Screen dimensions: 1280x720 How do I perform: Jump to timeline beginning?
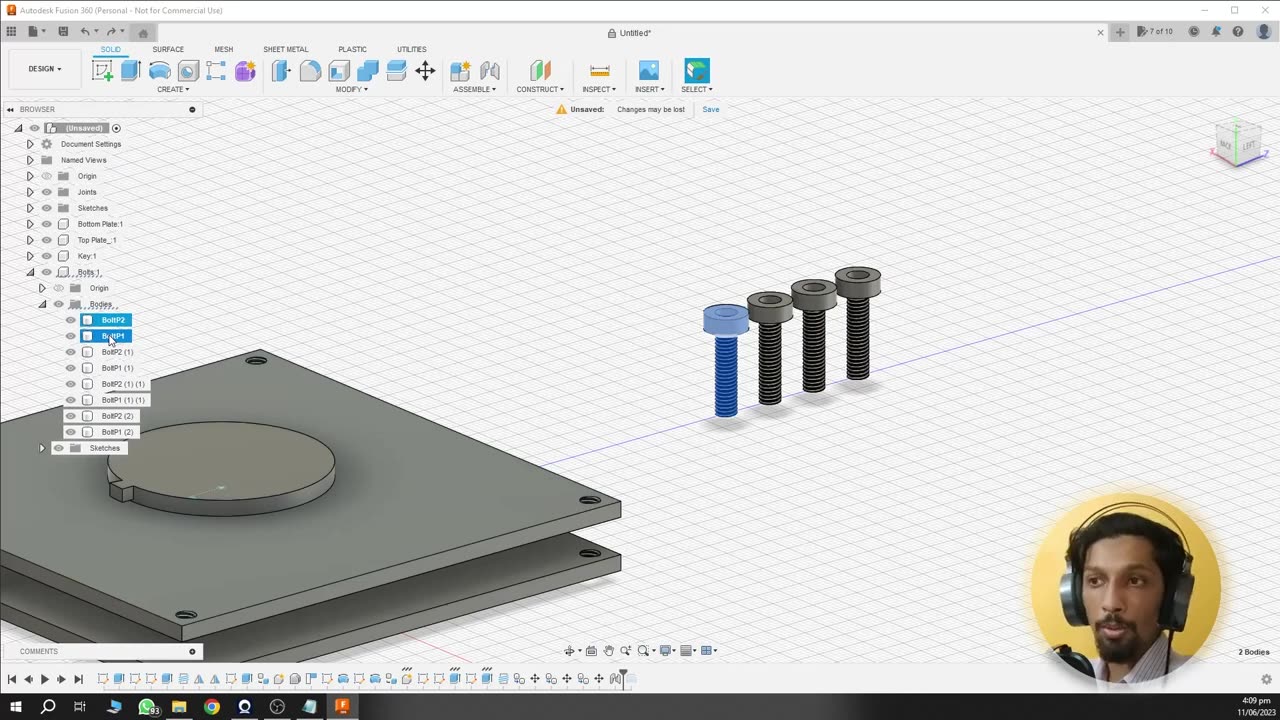[x=12, y=679]
